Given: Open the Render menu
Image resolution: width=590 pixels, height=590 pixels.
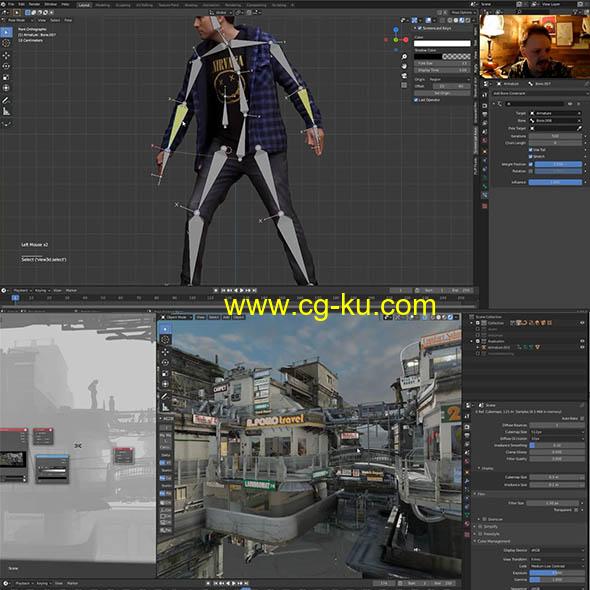Looking at the screenshot, I should tap(34, 5).
